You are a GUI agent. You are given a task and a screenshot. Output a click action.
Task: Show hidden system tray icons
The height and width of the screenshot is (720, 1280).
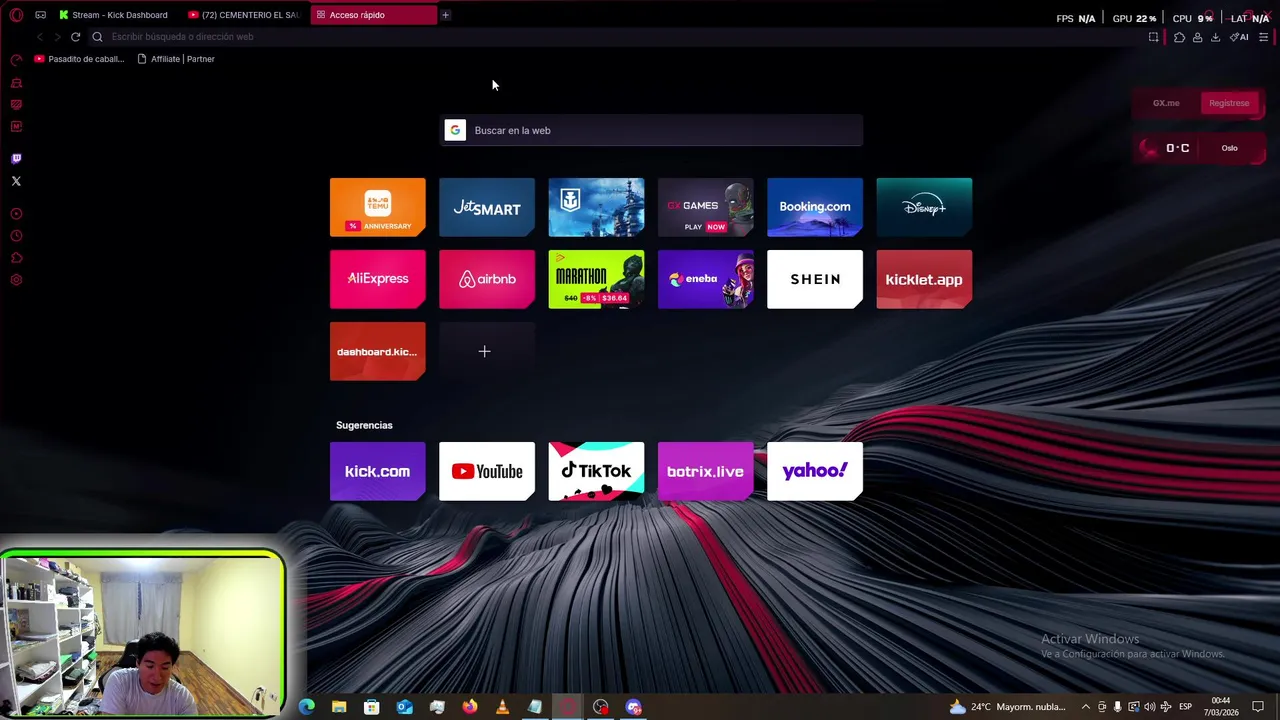click(x=1086, y=707)
